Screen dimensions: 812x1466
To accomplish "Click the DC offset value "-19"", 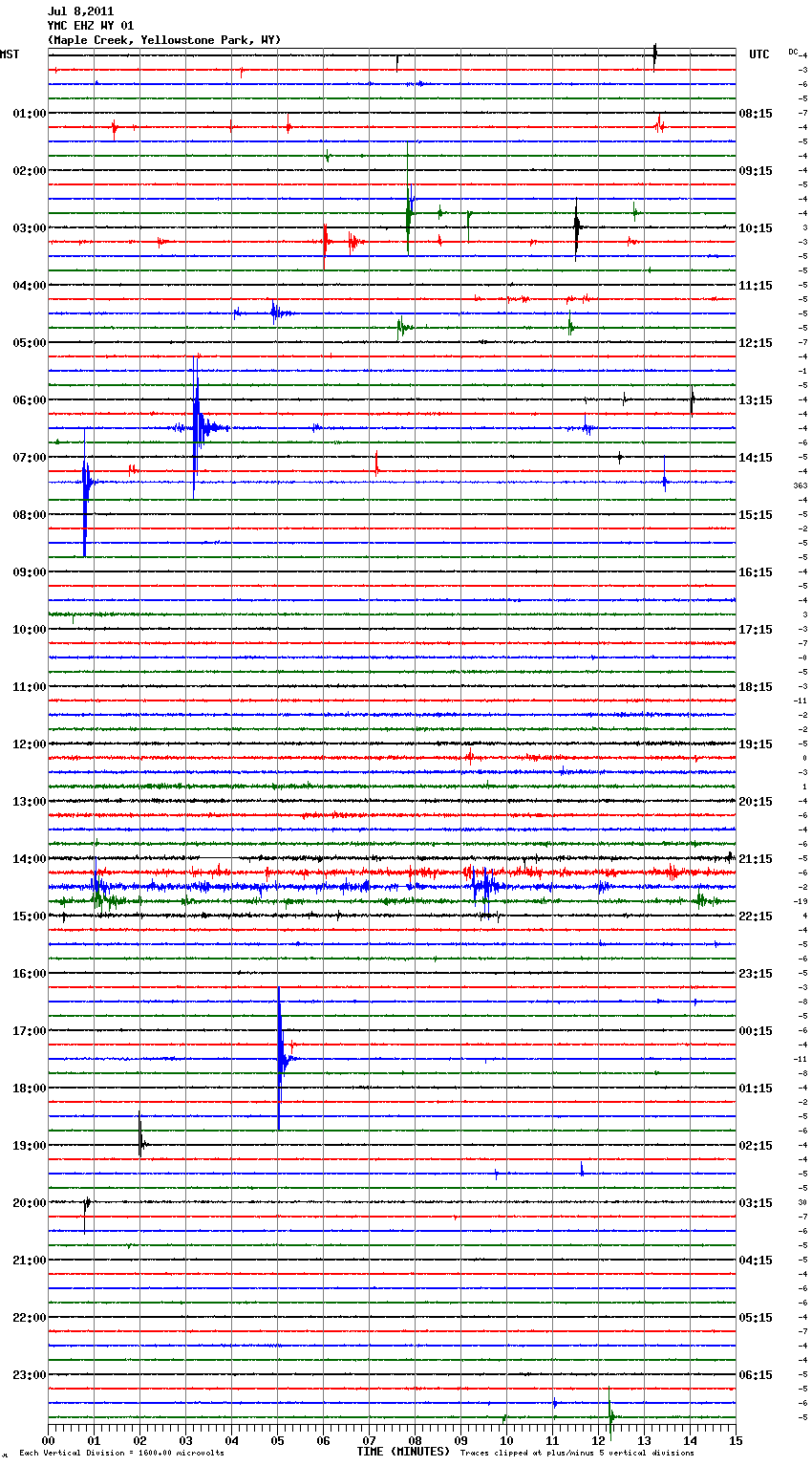I will tap(801, 901).
